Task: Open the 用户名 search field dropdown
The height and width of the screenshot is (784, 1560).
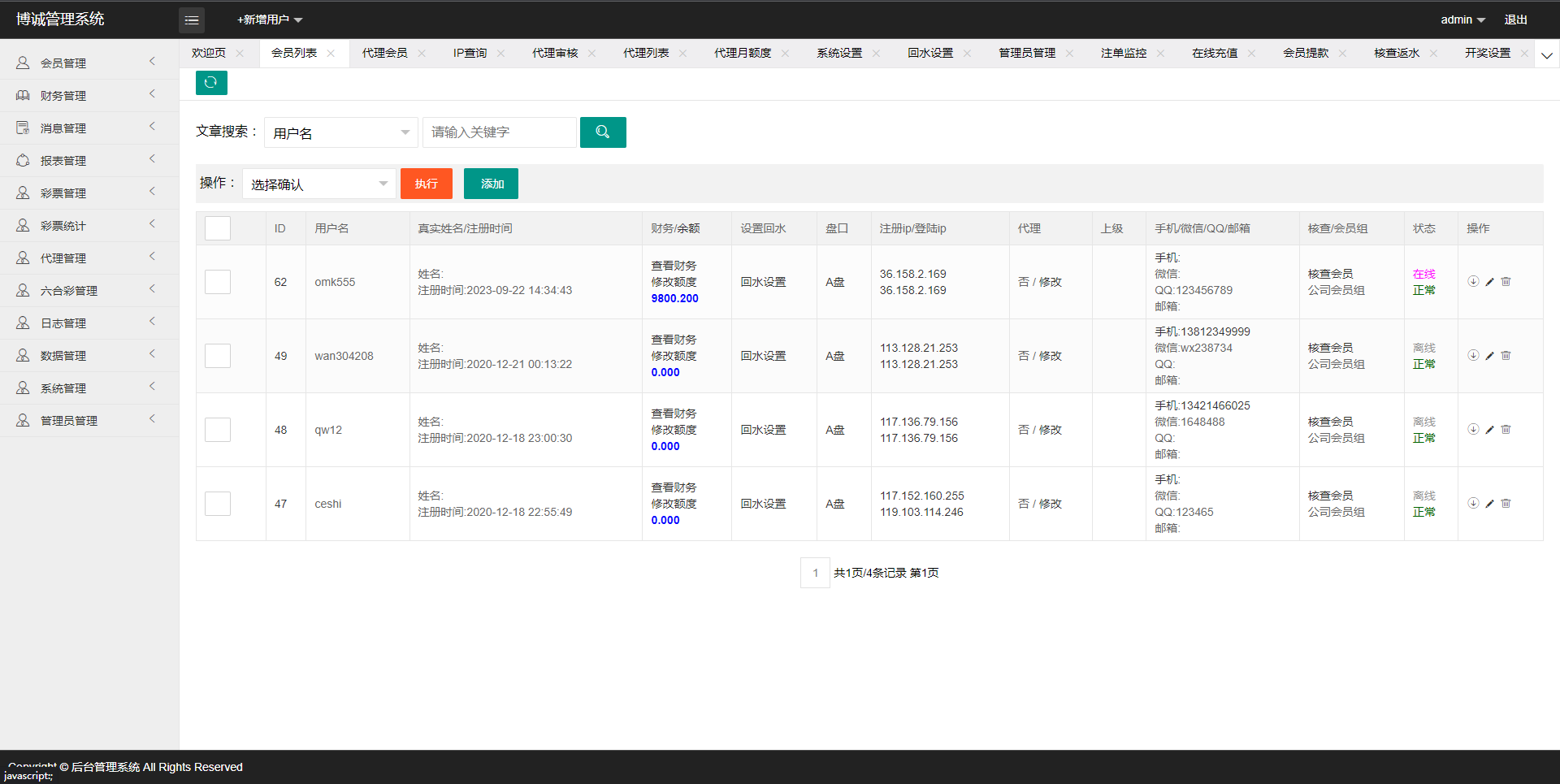Action: coord(341,132)
